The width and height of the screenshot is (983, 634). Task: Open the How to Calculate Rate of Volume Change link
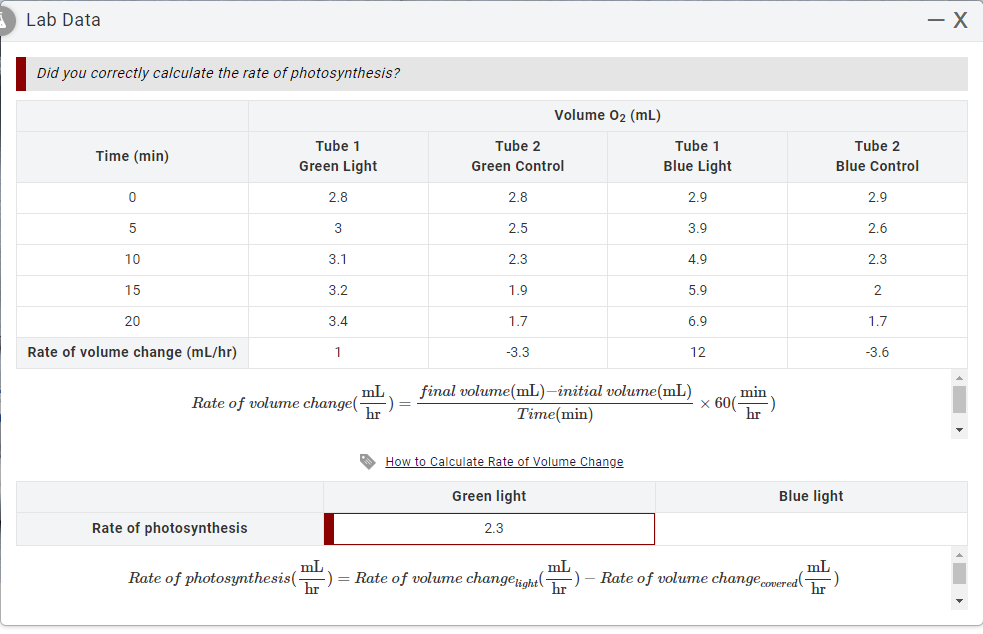point(504,461)
